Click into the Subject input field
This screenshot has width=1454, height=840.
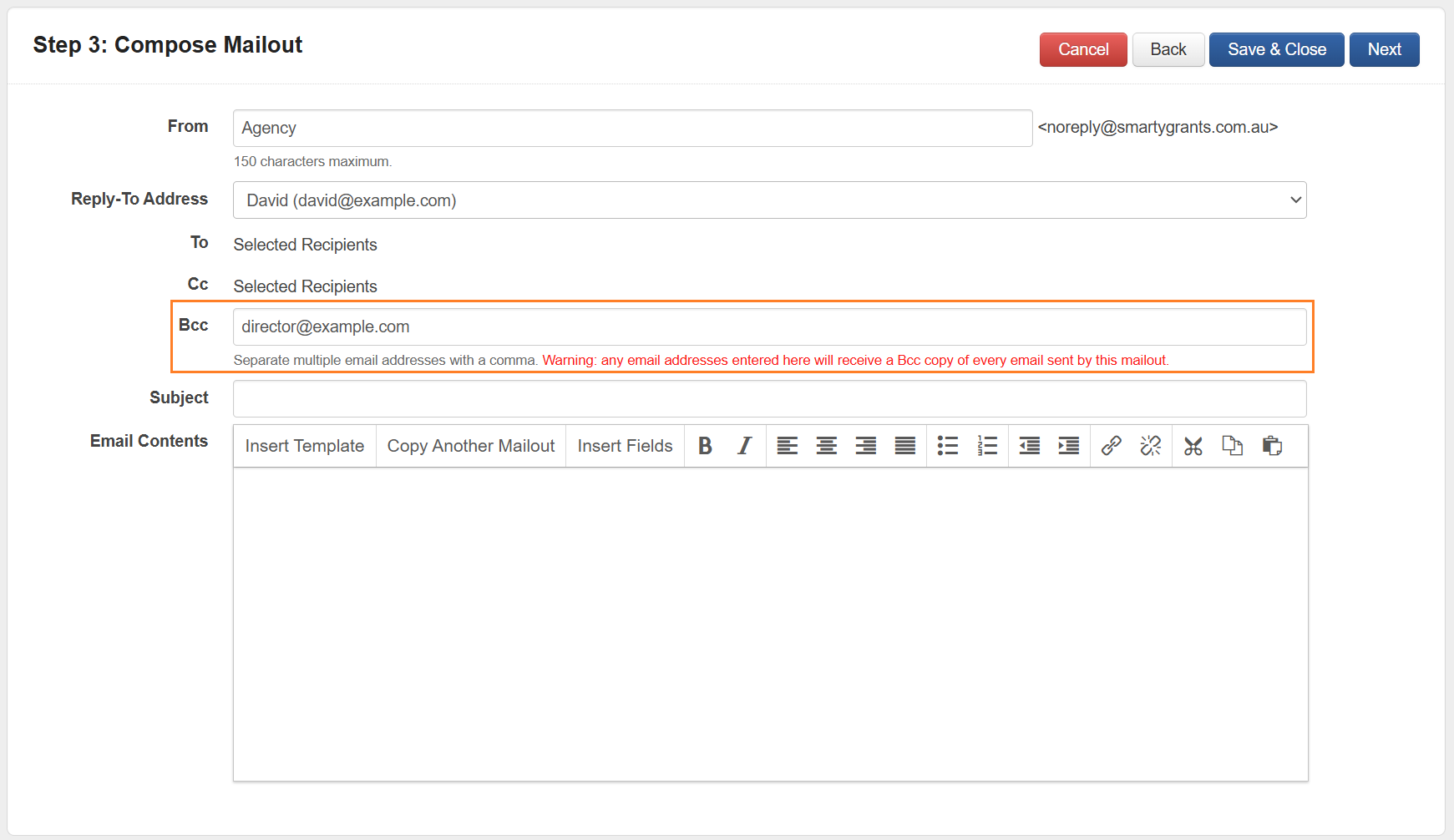click(x=769, y=399)
